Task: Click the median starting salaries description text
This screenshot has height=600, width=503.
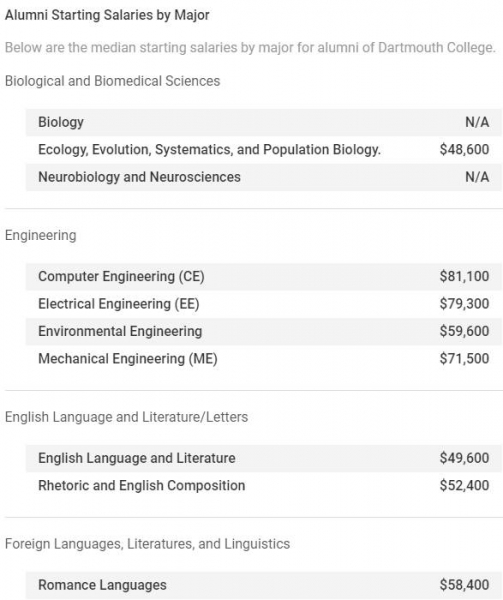Action: click(x=250, y=48)
